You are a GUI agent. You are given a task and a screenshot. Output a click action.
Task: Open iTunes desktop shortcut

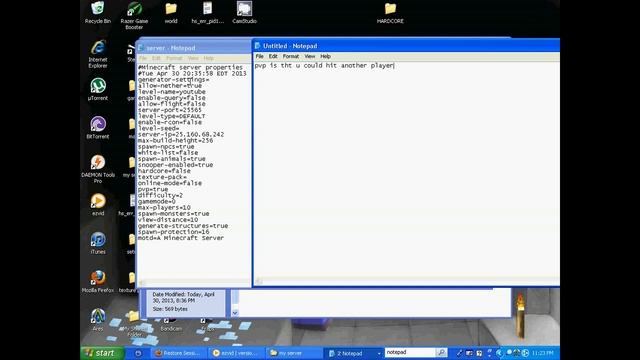point(98,243)
